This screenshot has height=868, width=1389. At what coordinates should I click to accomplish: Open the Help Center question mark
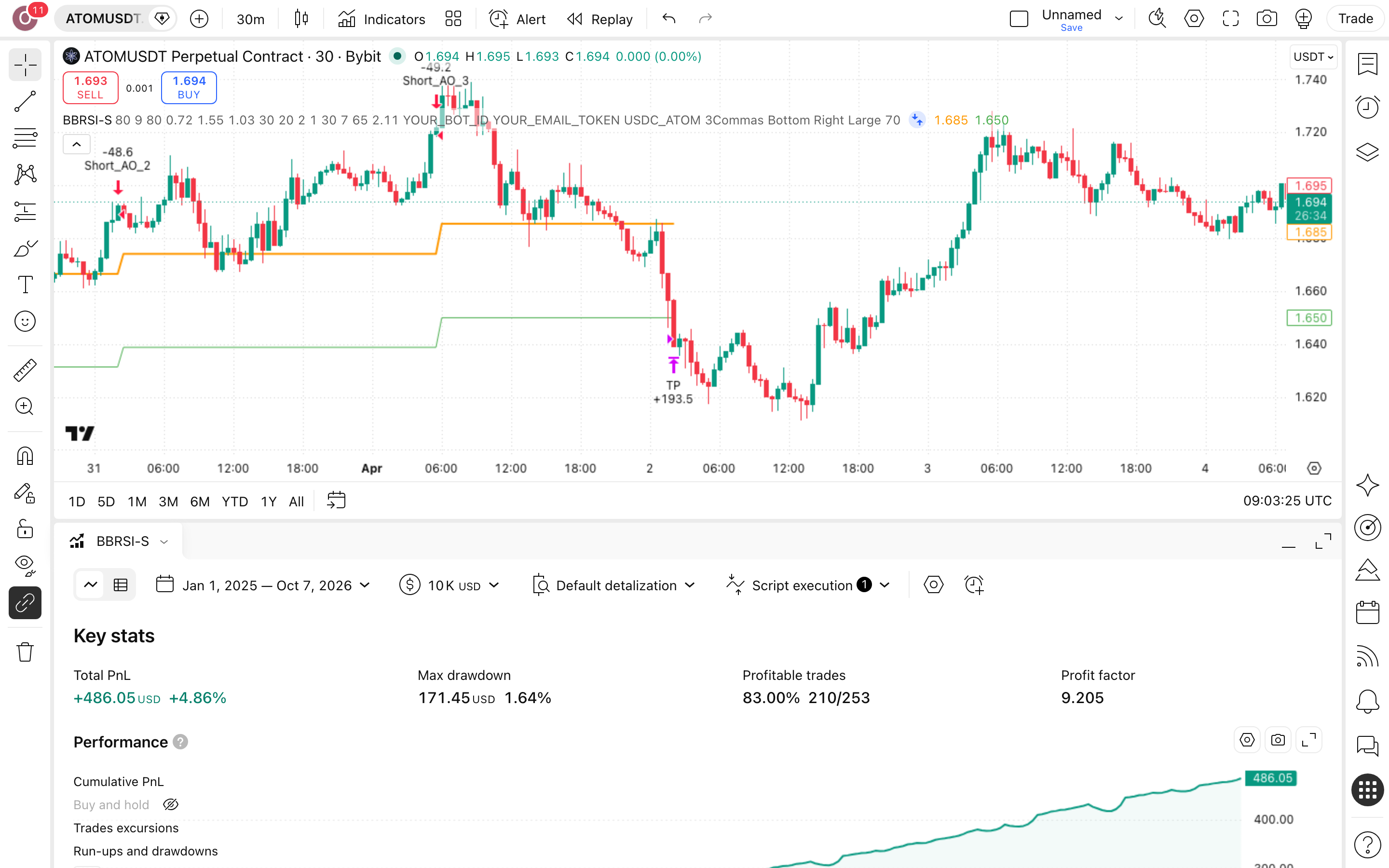1368,844
